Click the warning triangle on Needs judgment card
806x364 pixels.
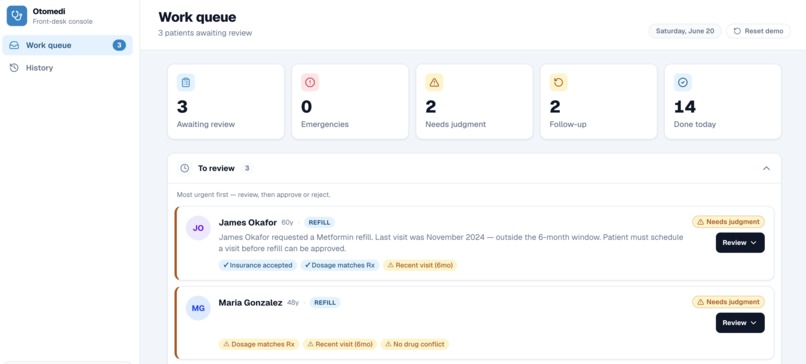[x=434, y=82]
